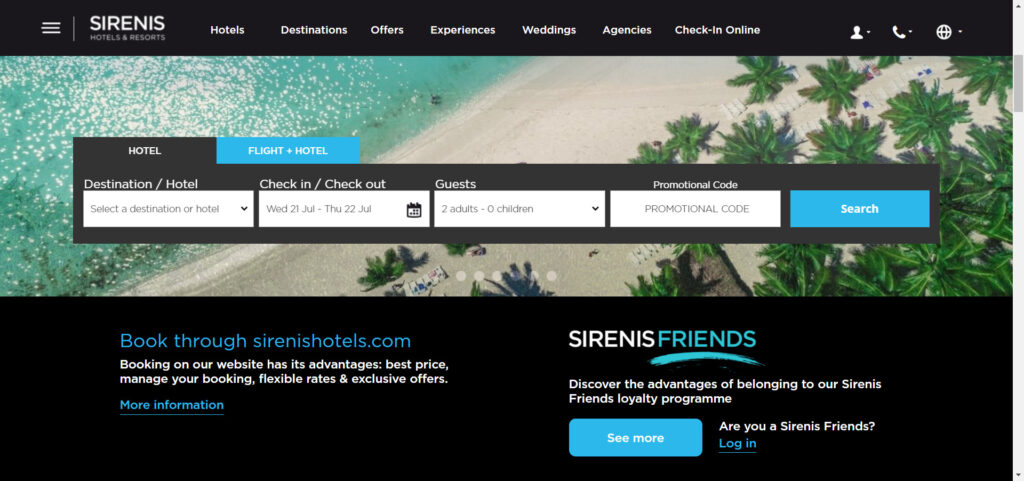The height and width of the screenshot is (481, 1024).
Task: Select the second carousel slide dot
Action: tap(479, 276)
